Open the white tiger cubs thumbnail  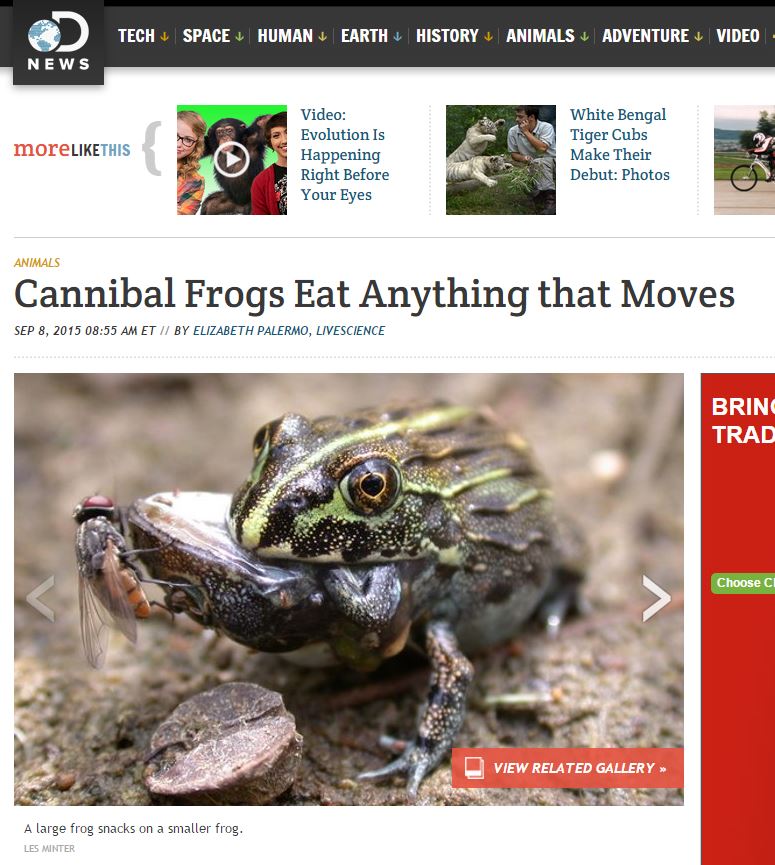pyautogui.click(x=500, y=159)
